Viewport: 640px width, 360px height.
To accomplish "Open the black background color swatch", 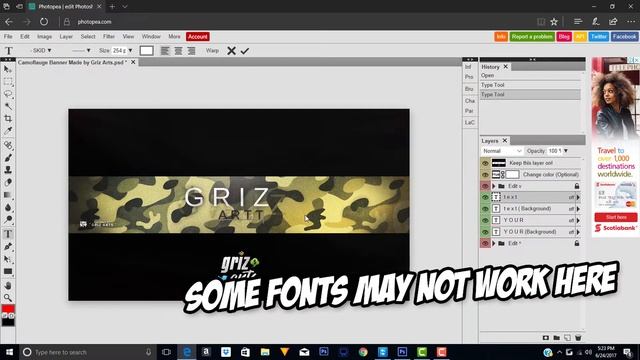I will click(x=8, y=322).
